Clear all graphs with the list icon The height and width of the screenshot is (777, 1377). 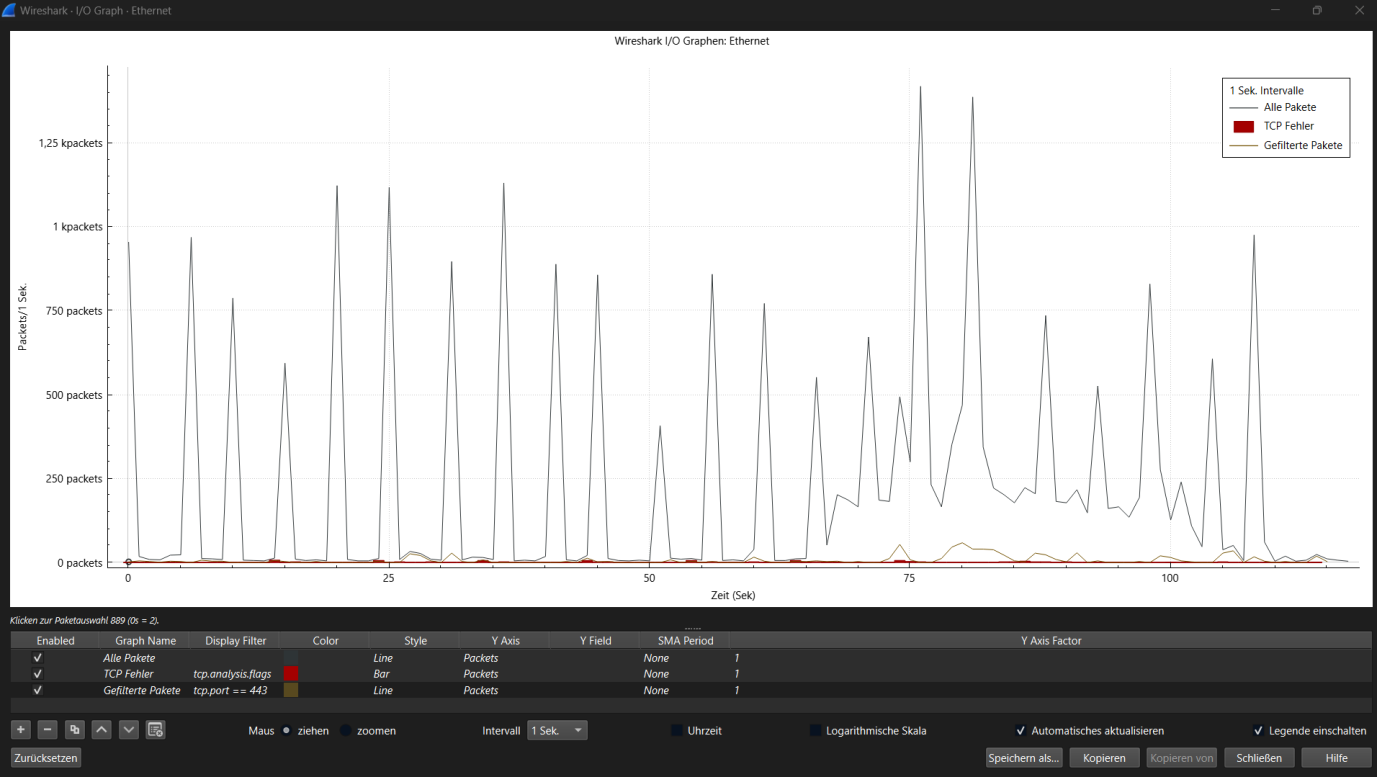tap(156, 730)
